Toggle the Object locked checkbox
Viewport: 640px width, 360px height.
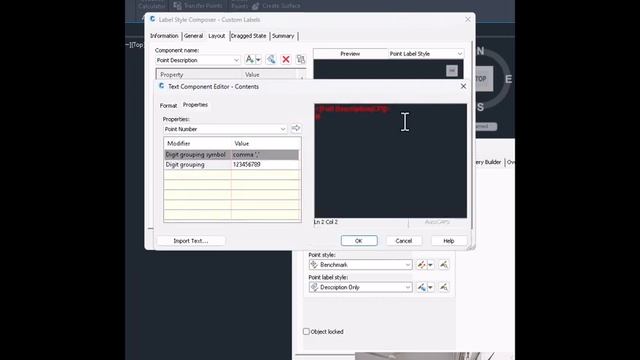coord(306,331)
